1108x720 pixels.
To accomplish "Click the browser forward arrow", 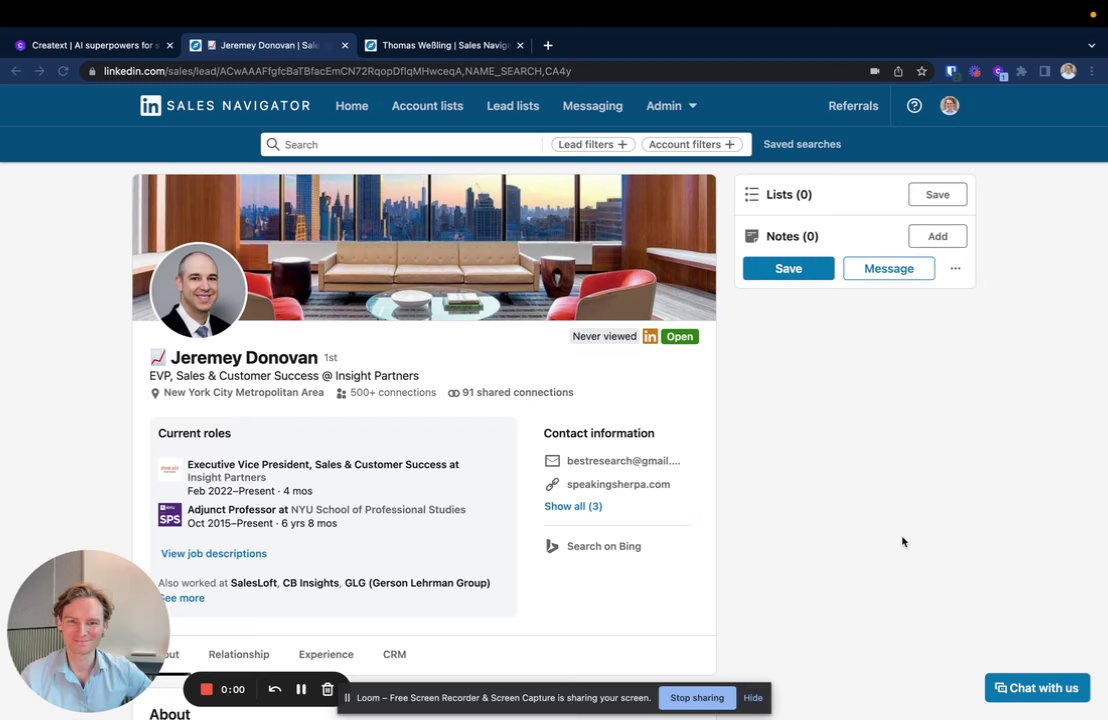I will click(40, 71).
